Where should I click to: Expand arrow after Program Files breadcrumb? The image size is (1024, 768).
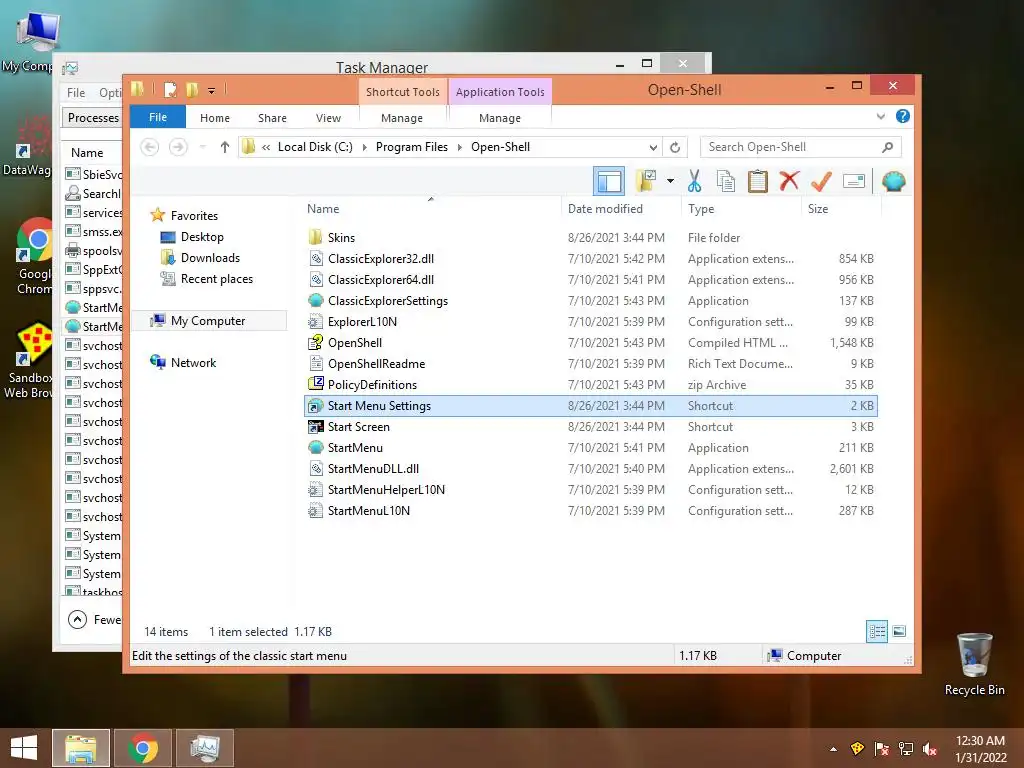[460, 147]
